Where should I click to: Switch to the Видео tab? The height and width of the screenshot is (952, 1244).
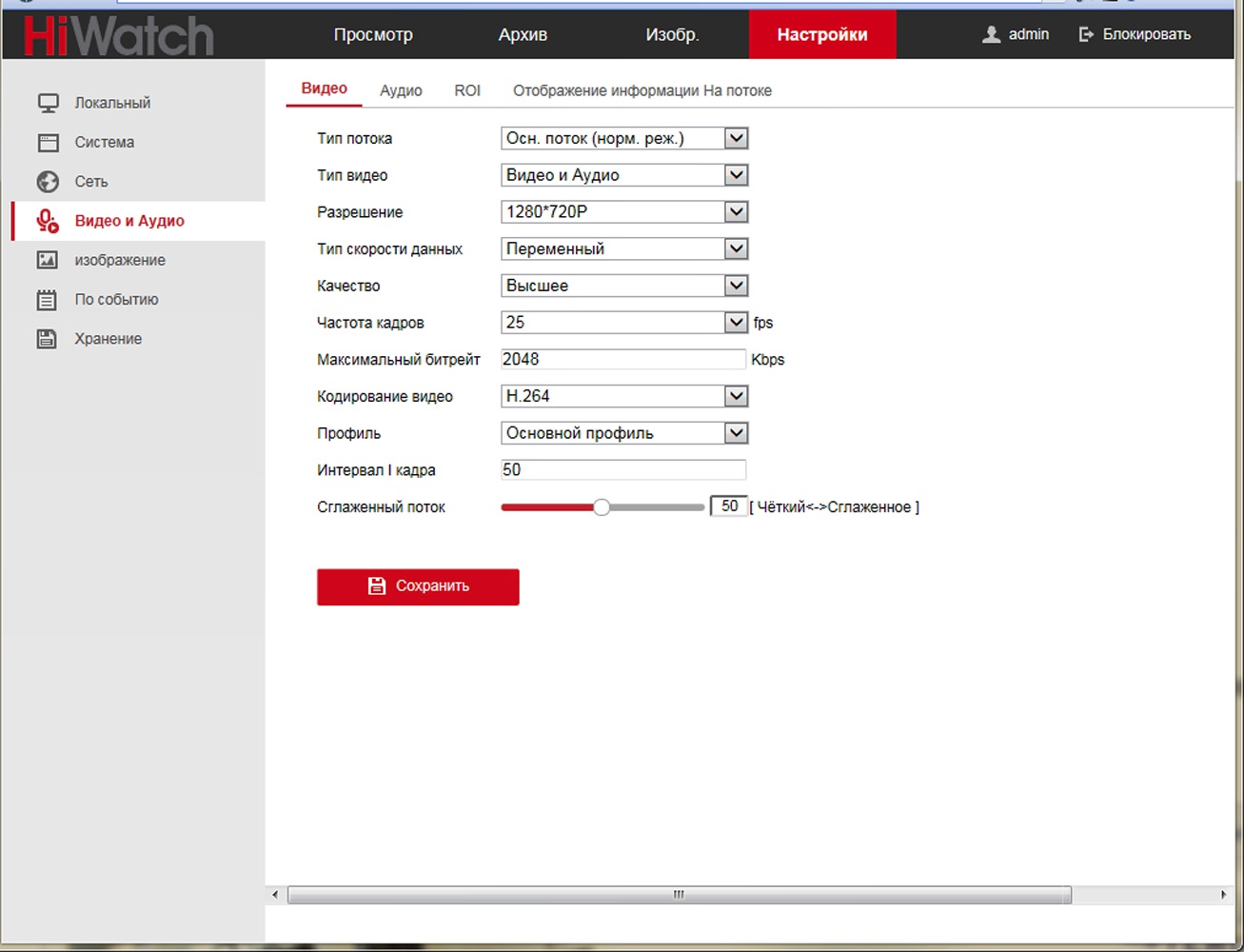pos(324,89)
